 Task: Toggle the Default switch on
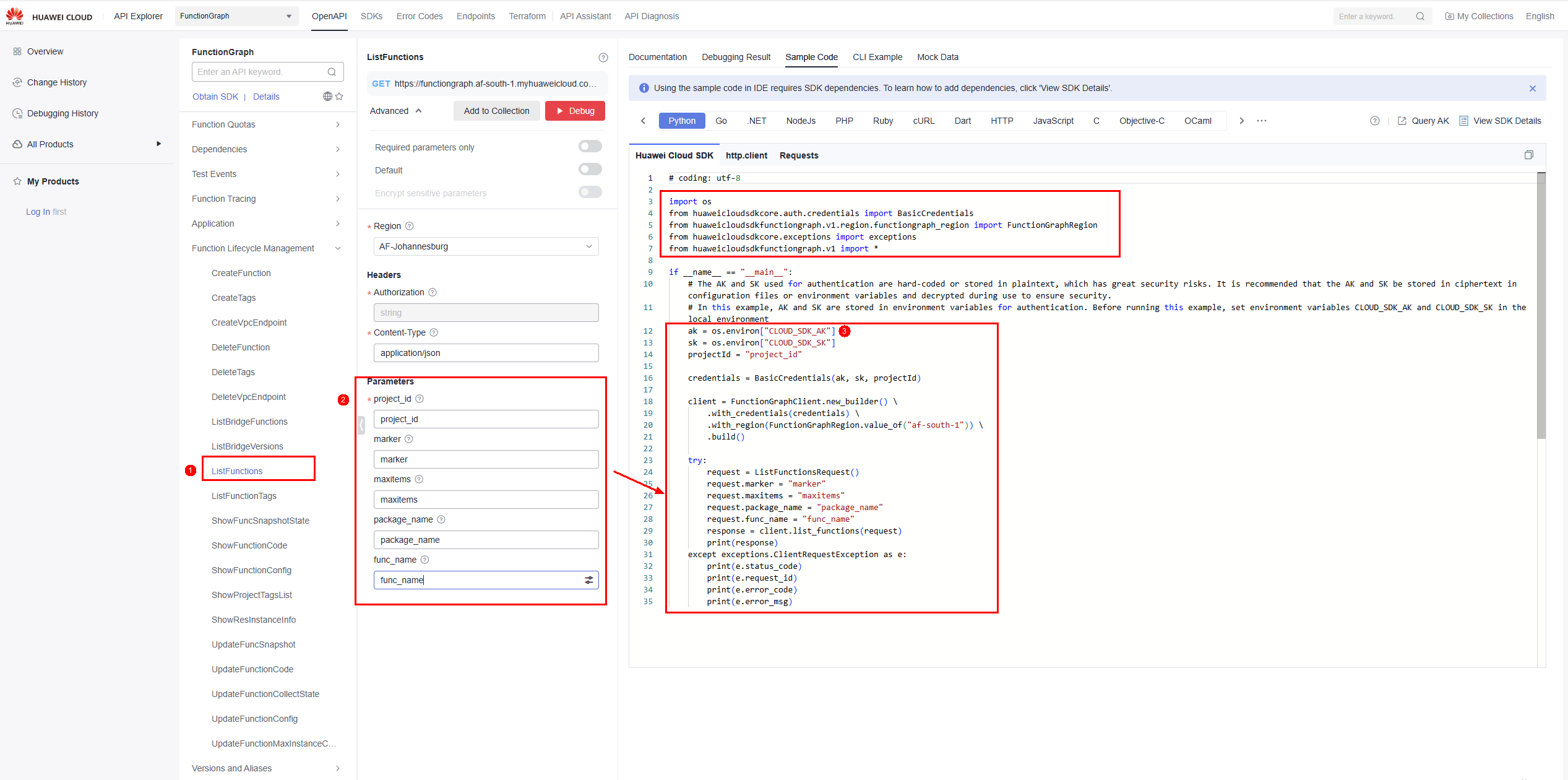(590, 170)
